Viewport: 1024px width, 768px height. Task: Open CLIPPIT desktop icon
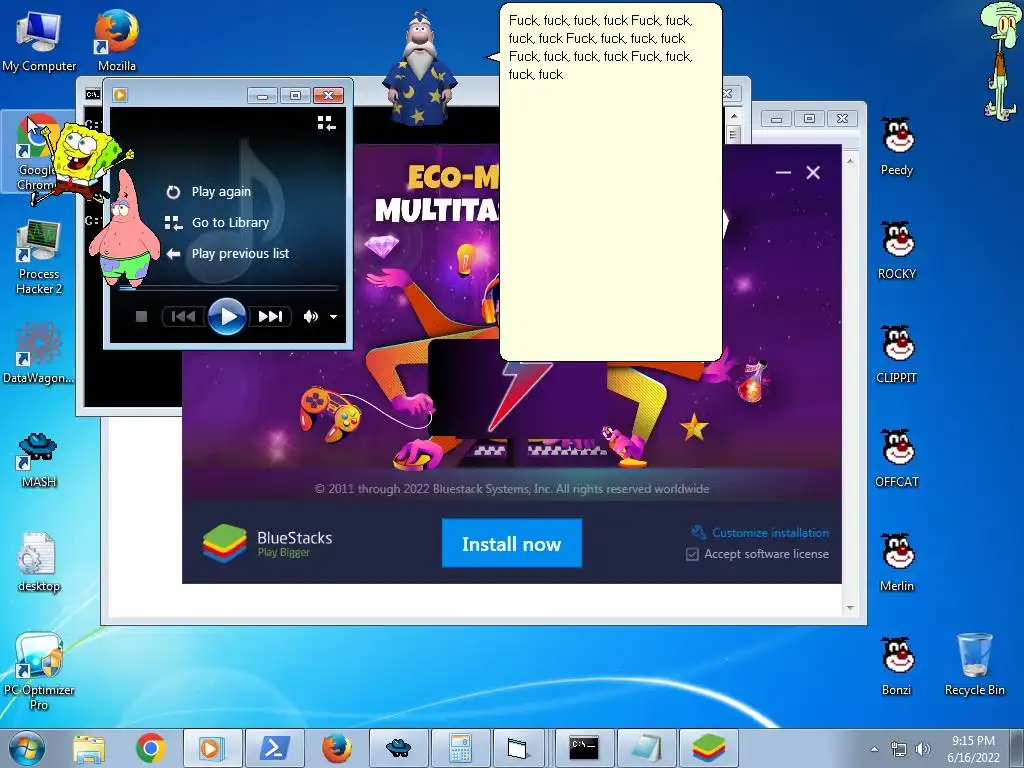tap(897, 354)
